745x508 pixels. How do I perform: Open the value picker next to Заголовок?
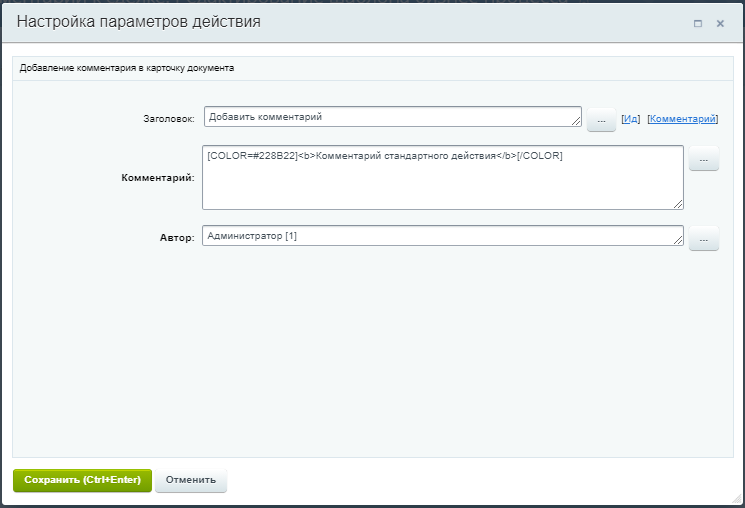click(x=601, y=120)
